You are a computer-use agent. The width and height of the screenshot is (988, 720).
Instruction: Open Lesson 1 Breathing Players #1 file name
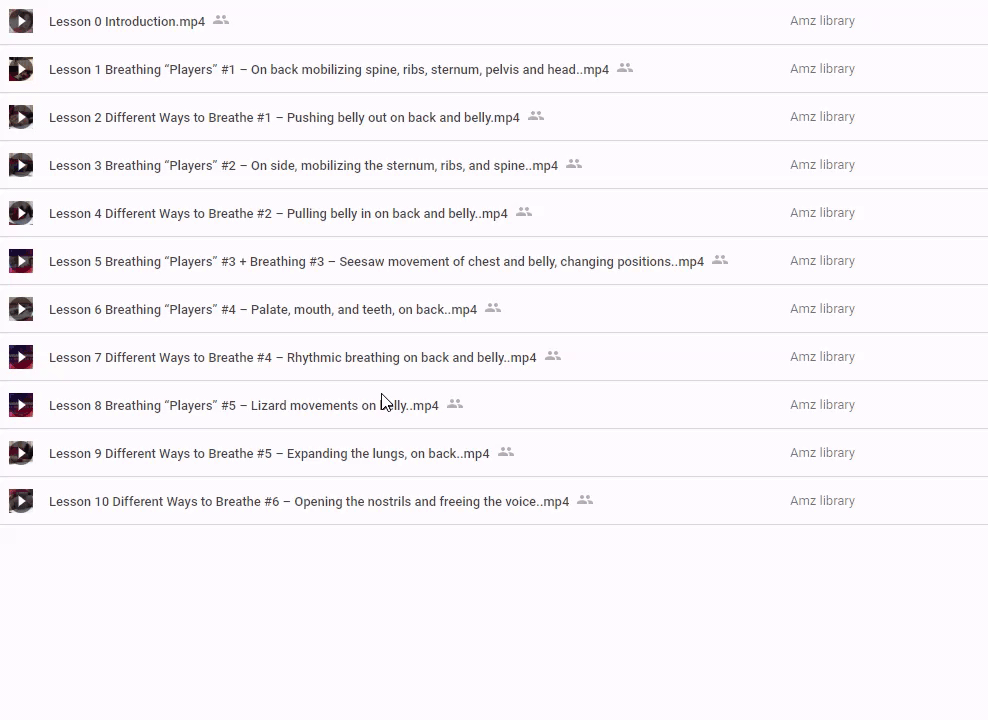tap(328, 70)
